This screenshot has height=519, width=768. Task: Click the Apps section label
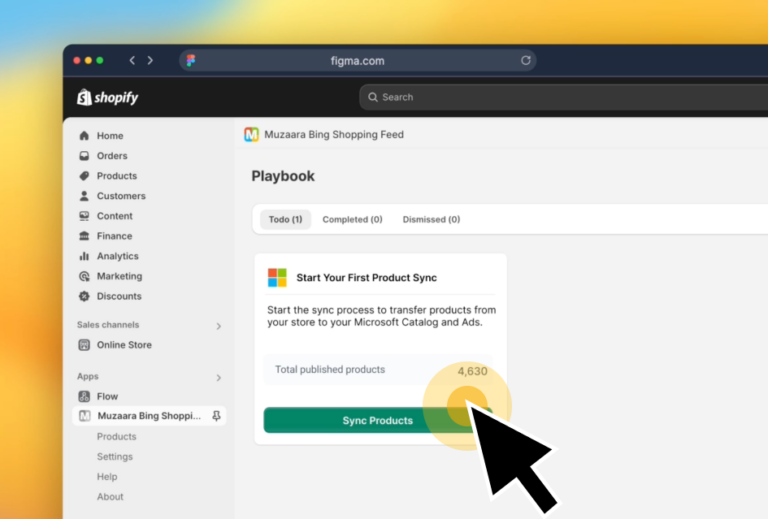click(x=88, y=376)
